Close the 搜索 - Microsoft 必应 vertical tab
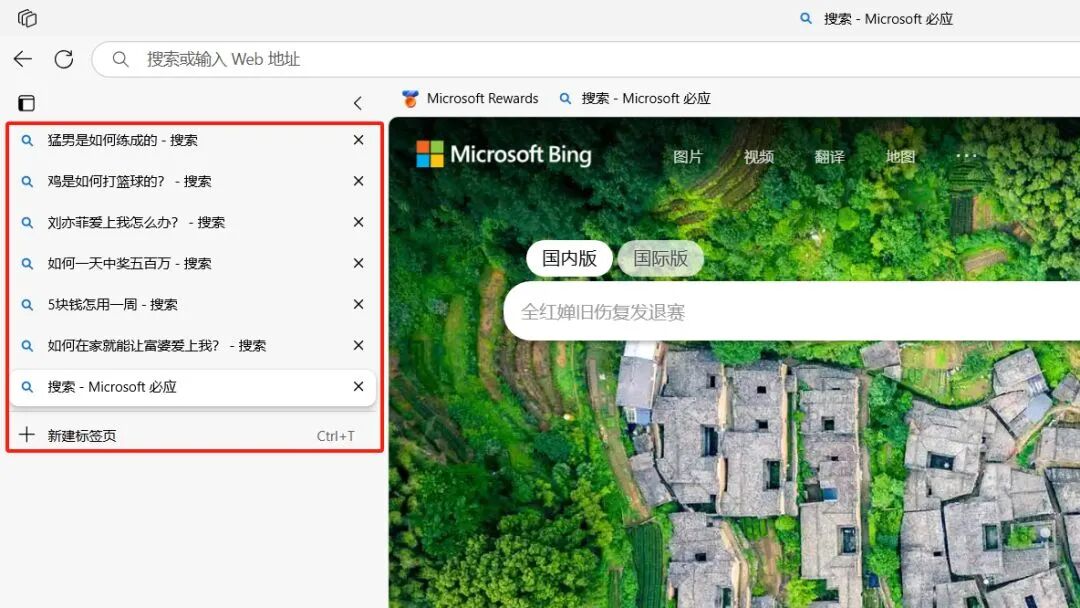This screenshot has height=608, width=1080. click(x=358, y=387)
